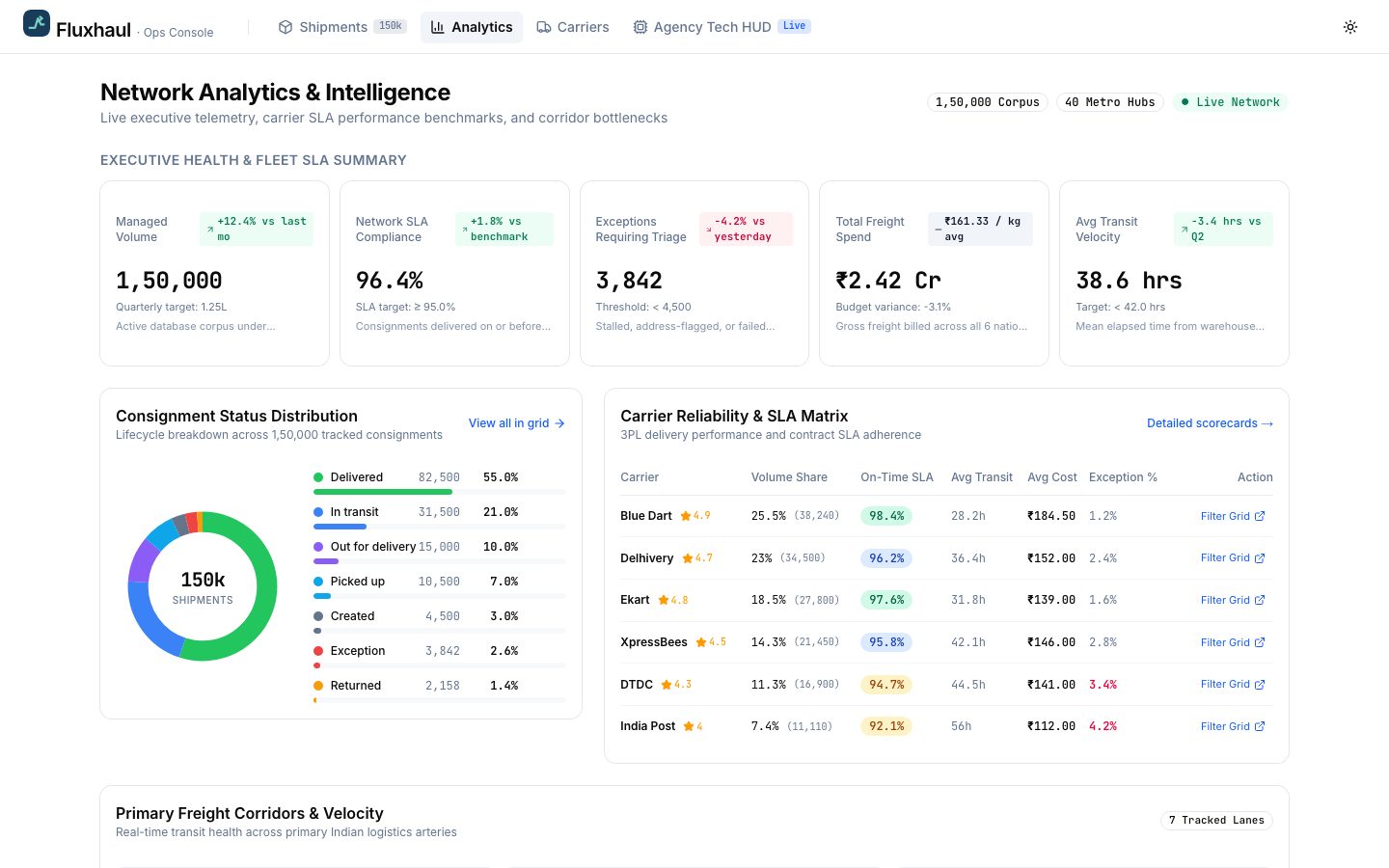1389x868 pixels.
Task: Toggle the light/dark theme sun icon
Action: coord(1350,27)
